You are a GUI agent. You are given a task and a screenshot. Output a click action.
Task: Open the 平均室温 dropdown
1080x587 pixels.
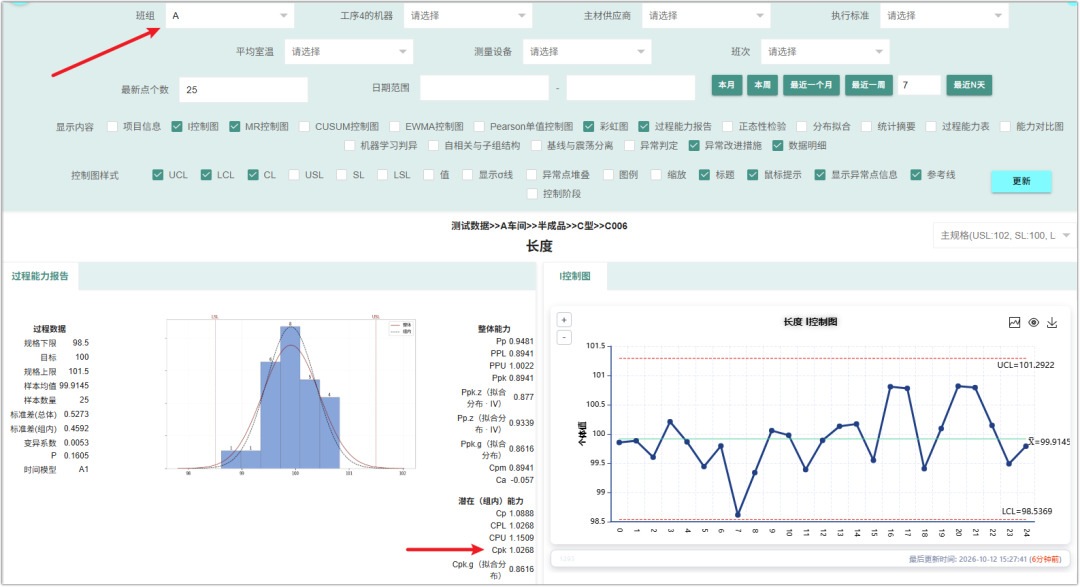pyautogui.click(x=349, y=52)
